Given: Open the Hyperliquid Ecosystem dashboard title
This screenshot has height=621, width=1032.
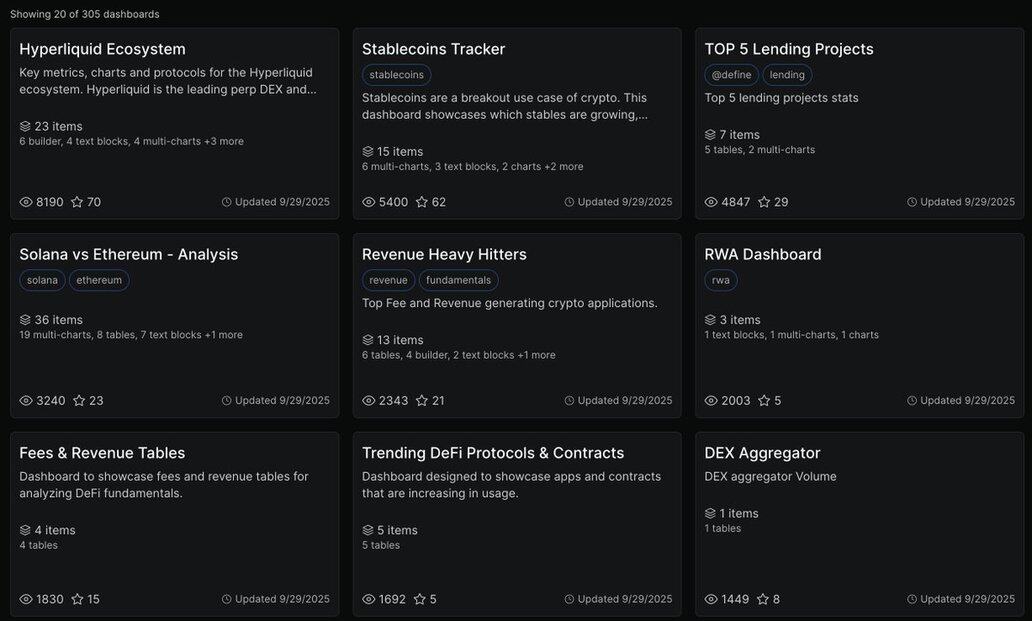Looking at the screenshot, I should tap(102, 49).
